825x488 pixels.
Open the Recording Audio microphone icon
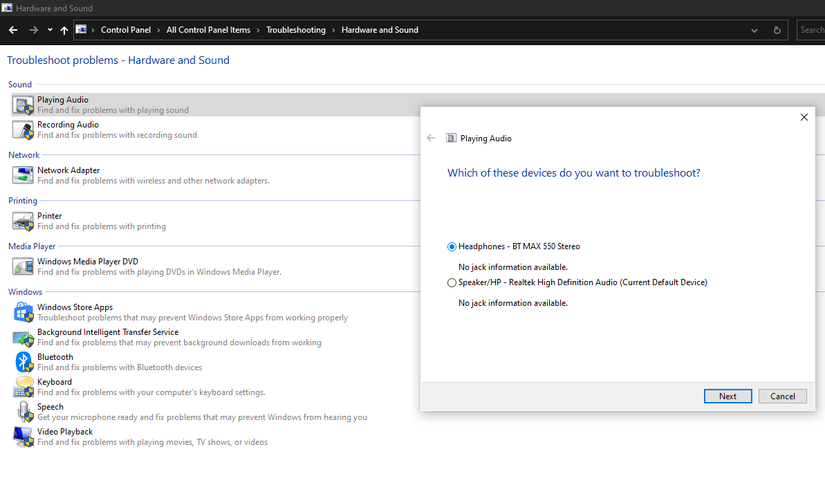pos(23,130)
